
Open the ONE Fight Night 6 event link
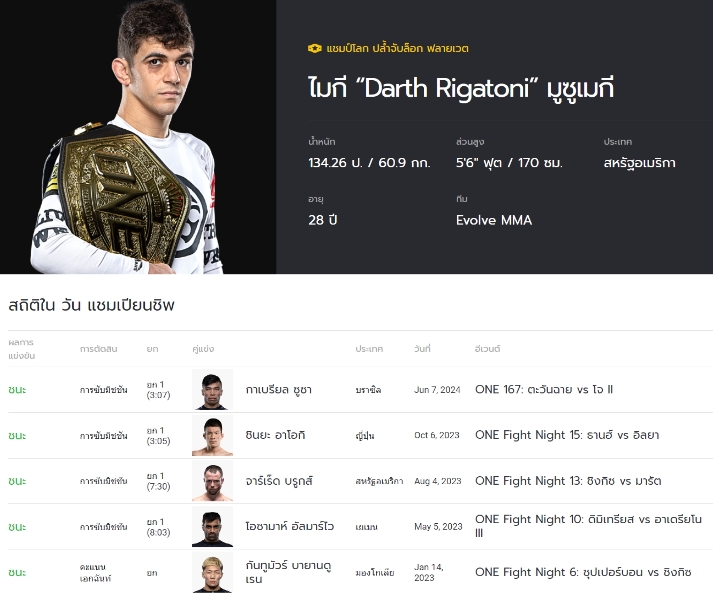583,572
